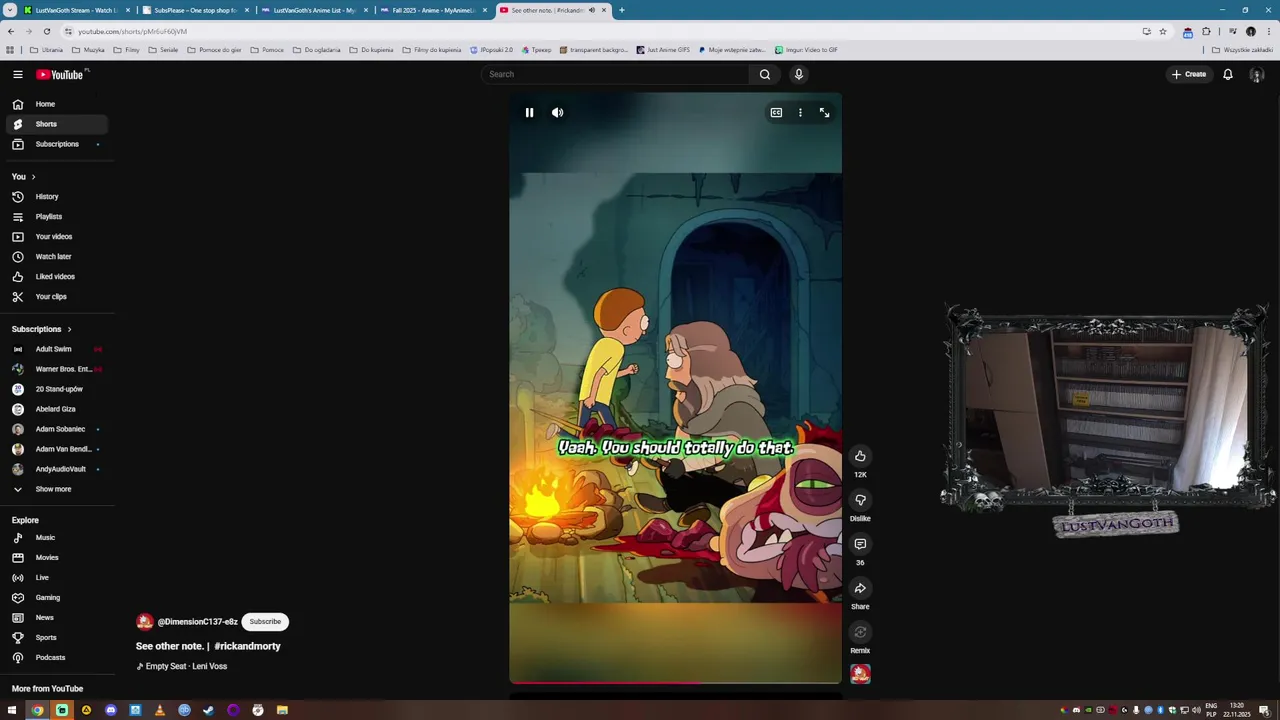Seek using the Short's red progress bar
Image resolution: width=1280 pixels, height=720 pixels.
click(675, 683)
